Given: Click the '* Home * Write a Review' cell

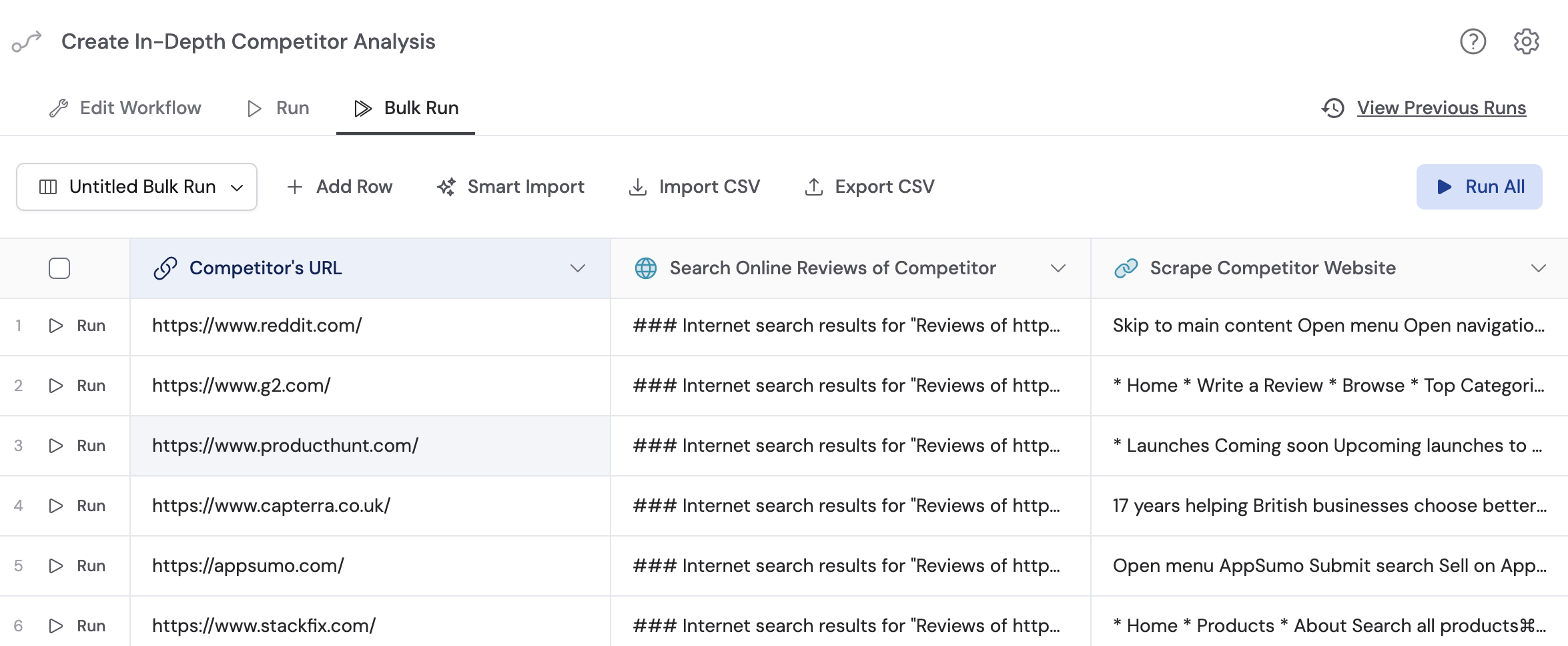Looking at the screenshot, I should (1329, 386).
